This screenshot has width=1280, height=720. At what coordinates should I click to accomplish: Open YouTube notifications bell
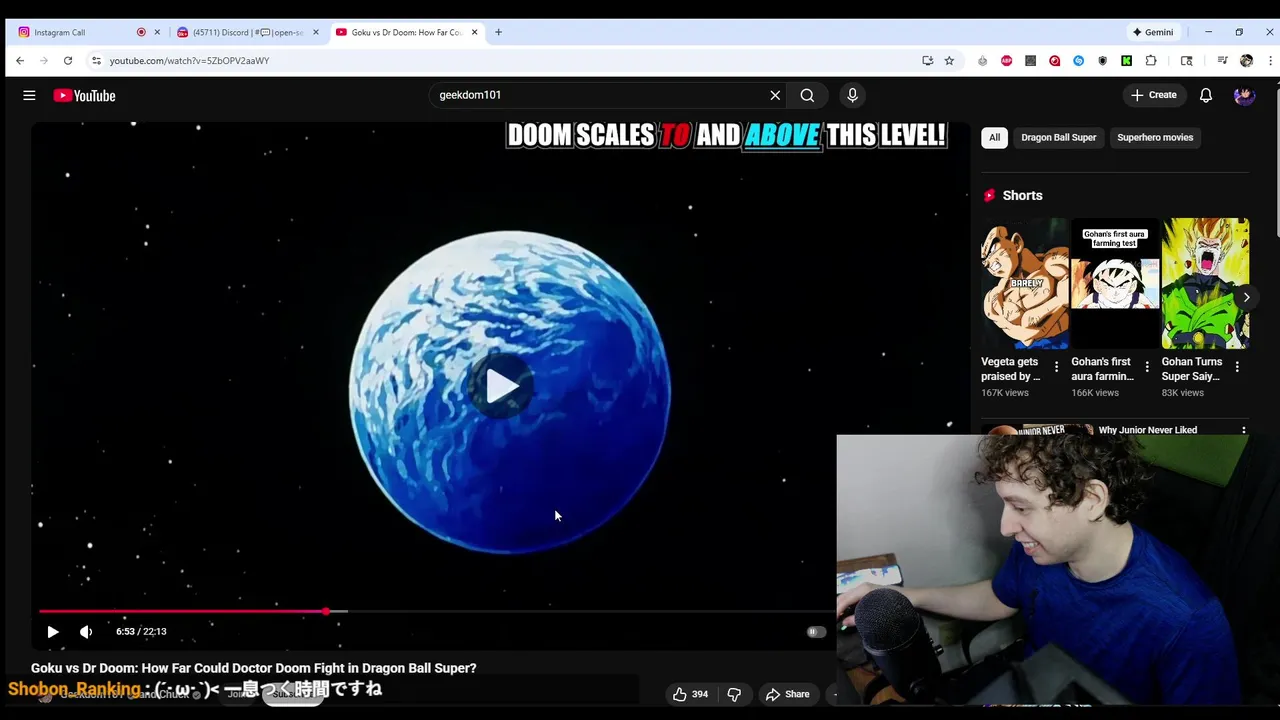pos(1206,95)
